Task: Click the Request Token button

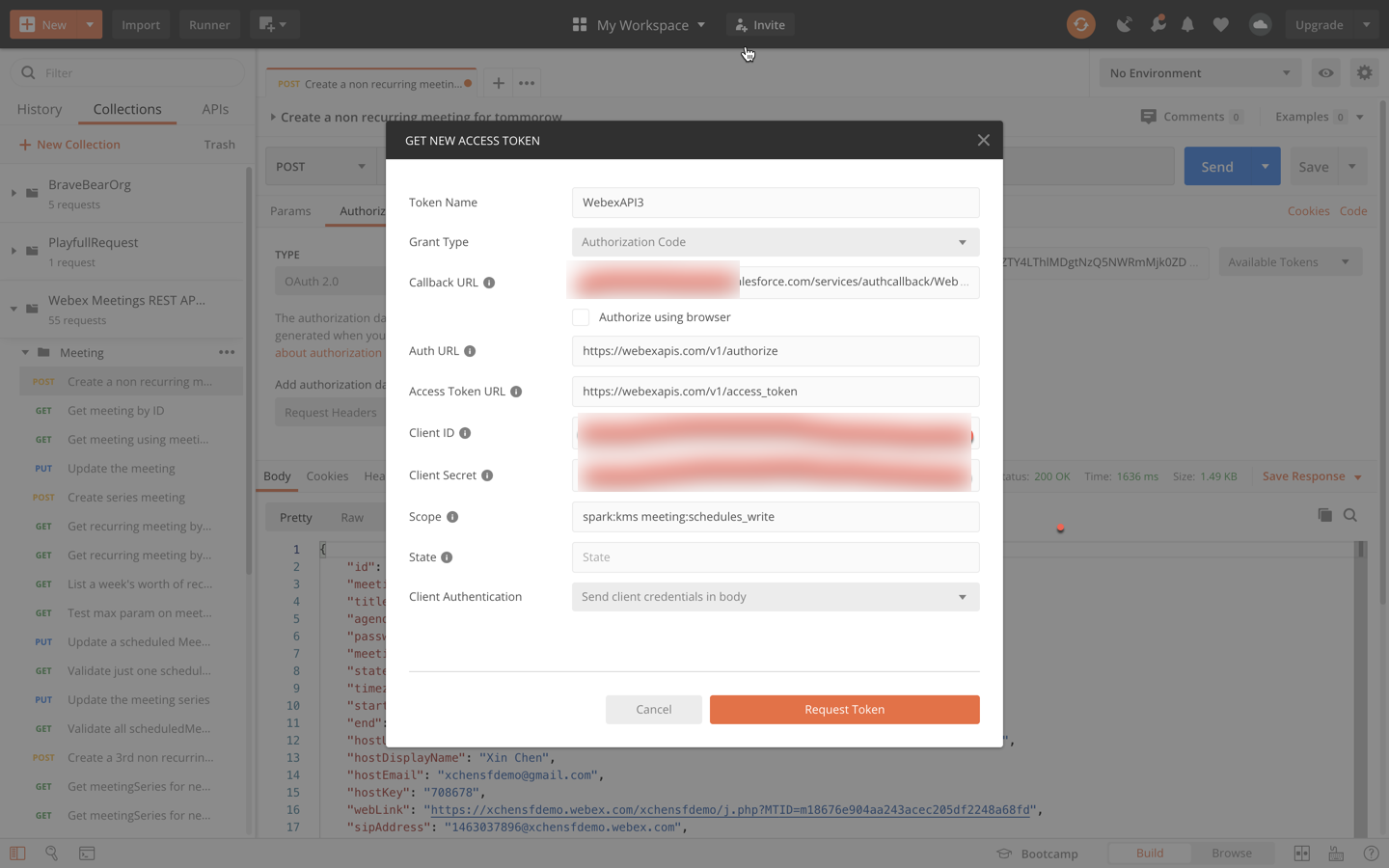Action: (844, 709)
